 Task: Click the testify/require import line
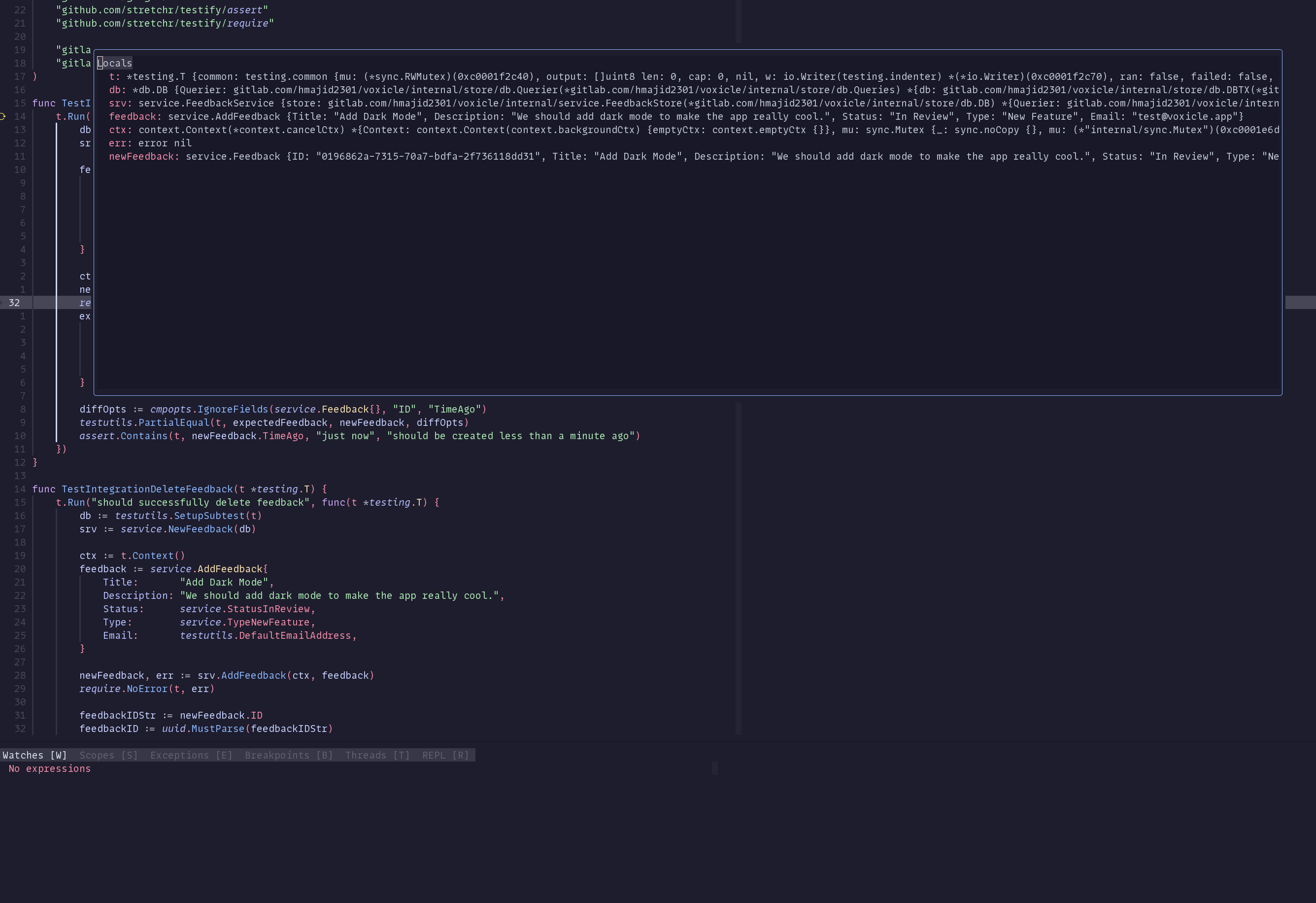point(165,23)
